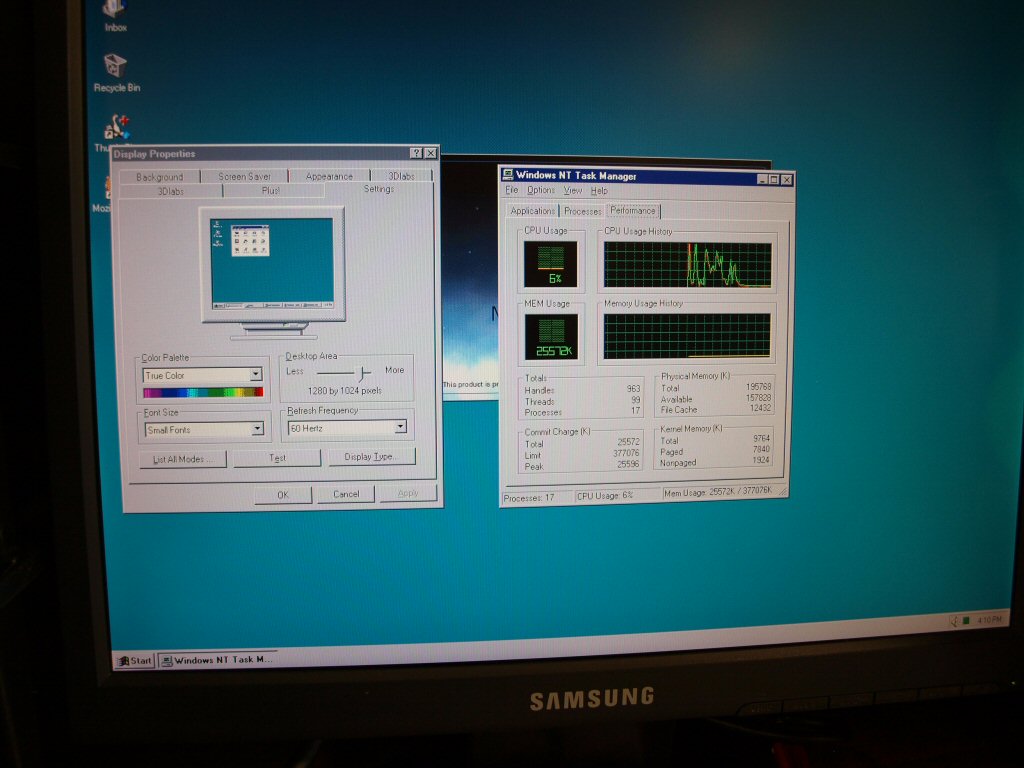Screen dimensions: 1024x768
Task: Click the taskbar clock showing 4:10 PM
Action: [x=989, y=618]
